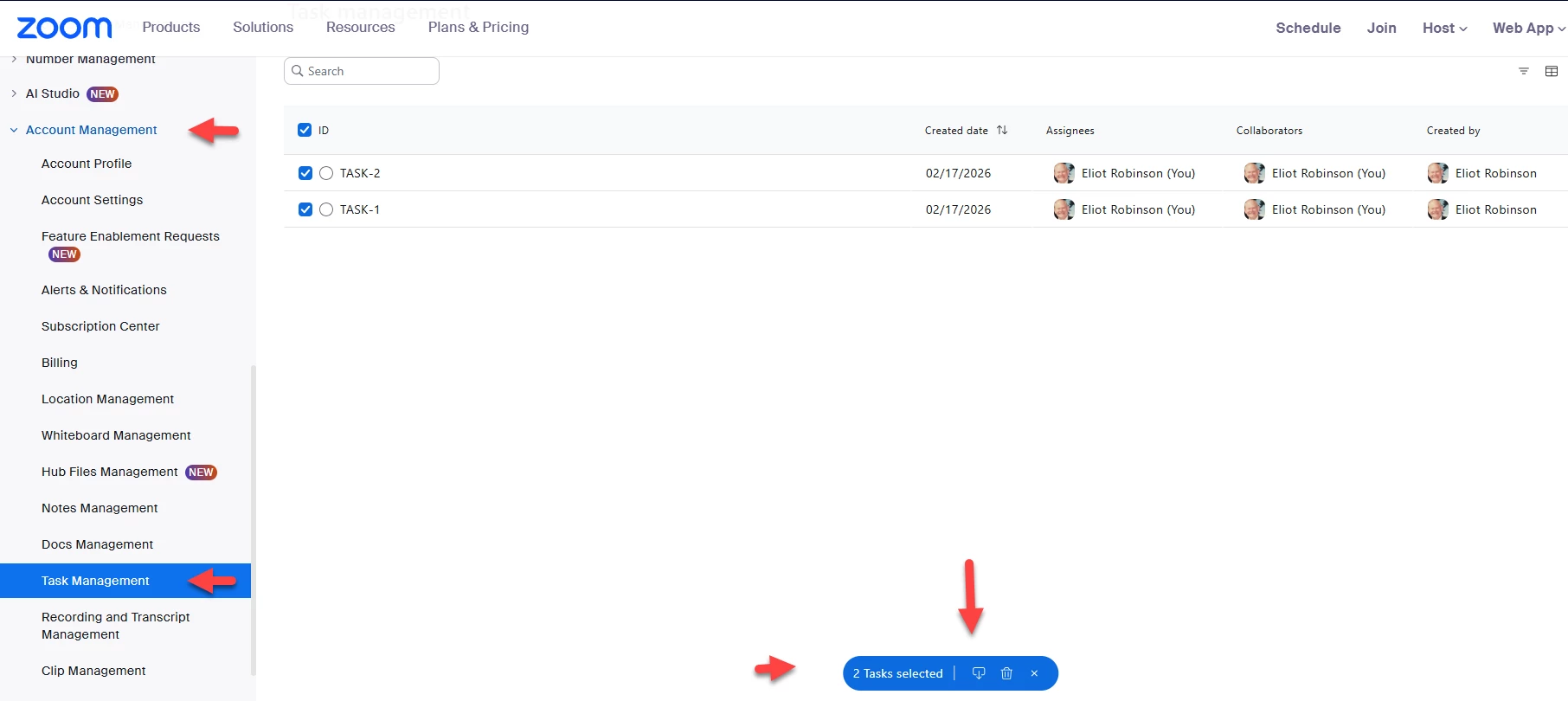The image size is (1568, 701).
Task: Click the Join link
Action: coord(1382,28)
